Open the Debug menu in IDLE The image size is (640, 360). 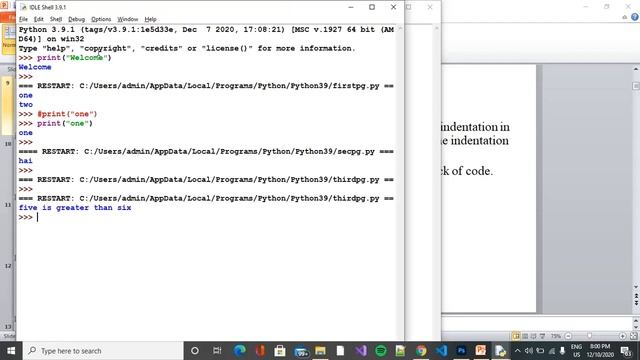[76, 19]
